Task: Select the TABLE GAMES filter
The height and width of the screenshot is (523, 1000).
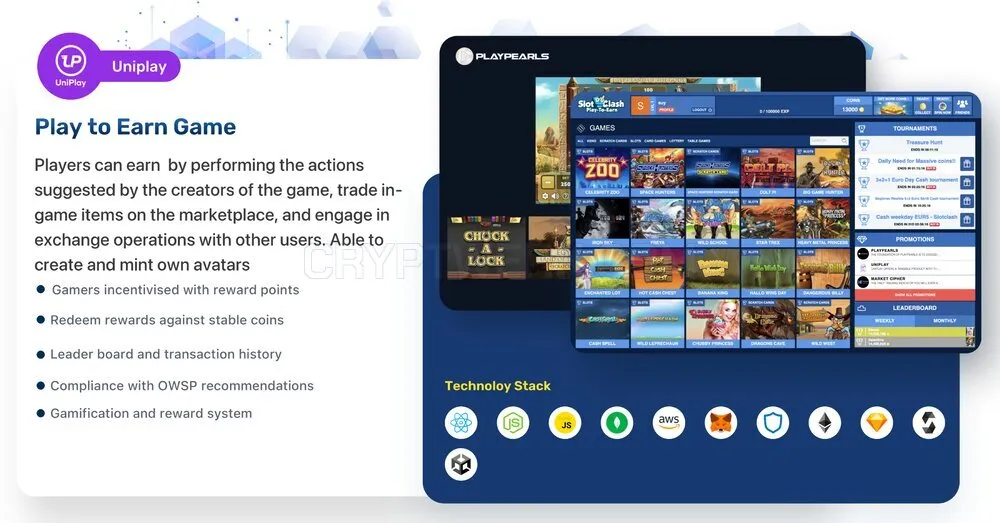Action: pos(699,141)
